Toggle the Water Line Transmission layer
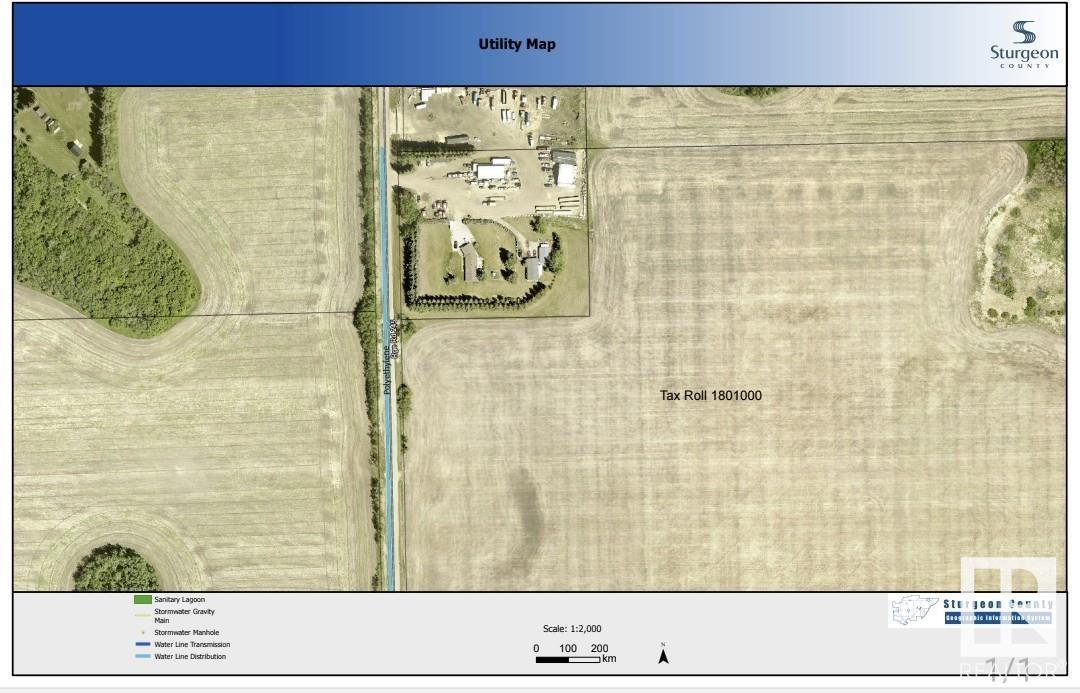This screenshot has width=1080, height=693. point(190,644)
